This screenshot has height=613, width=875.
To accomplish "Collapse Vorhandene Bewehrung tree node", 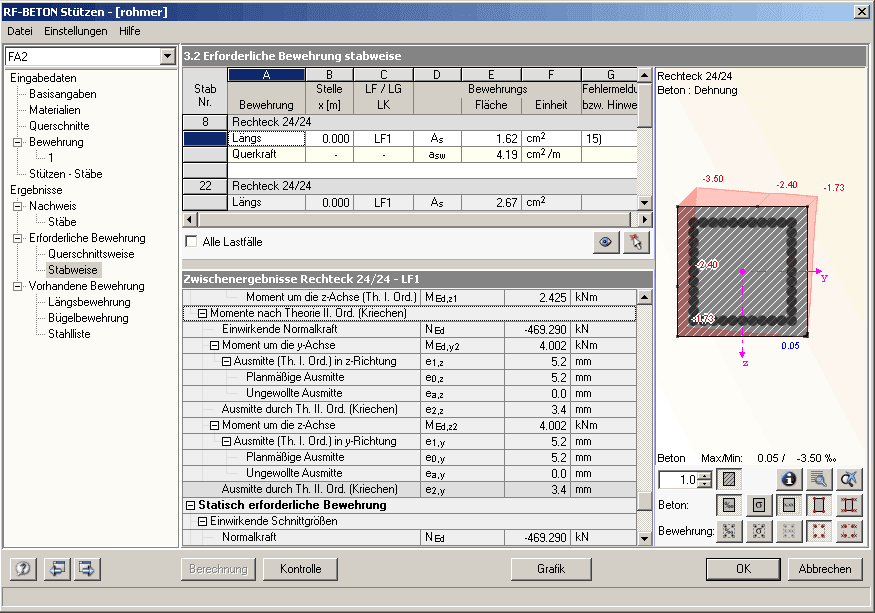I will coord(18,286).
